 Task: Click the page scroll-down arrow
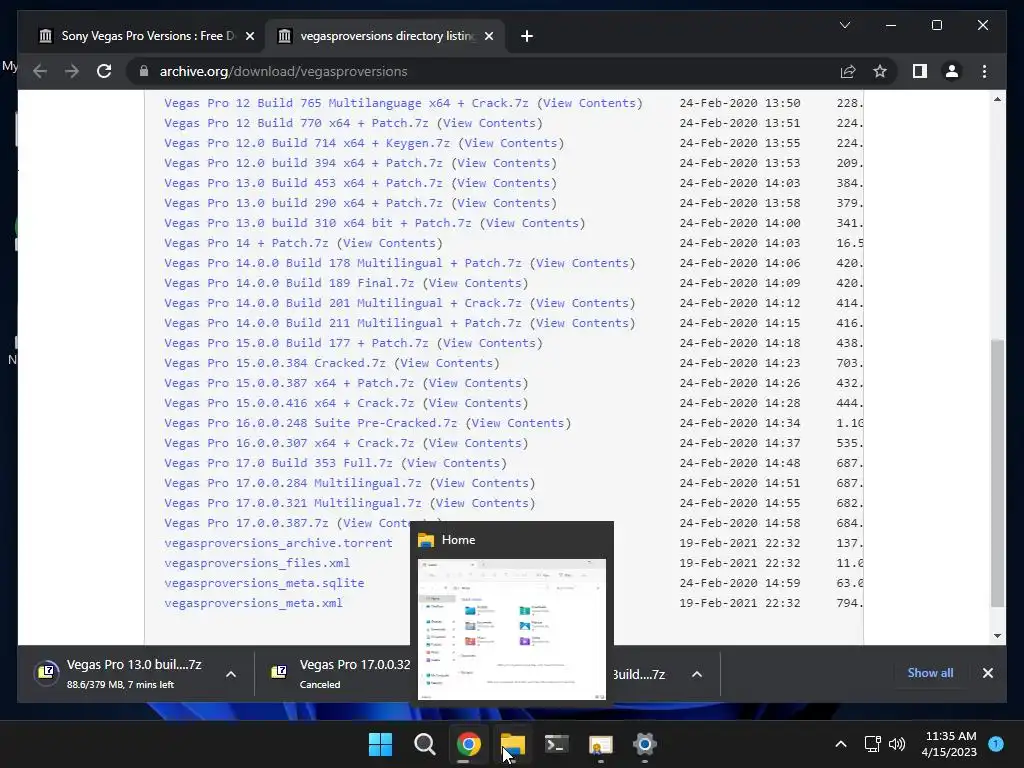(997, 635)
